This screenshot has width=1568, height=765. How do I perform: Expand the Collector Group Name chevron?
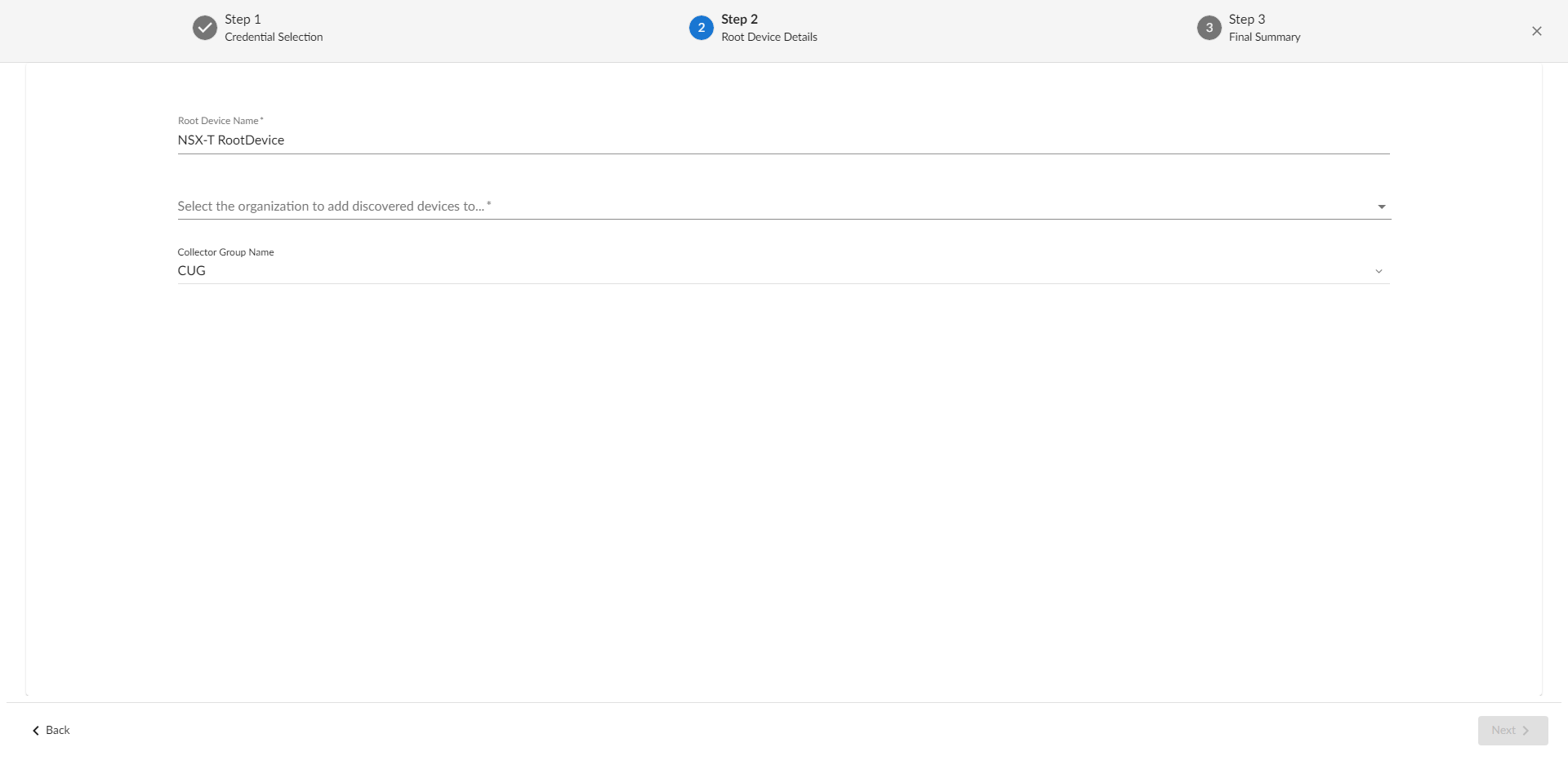(1379, 271)
